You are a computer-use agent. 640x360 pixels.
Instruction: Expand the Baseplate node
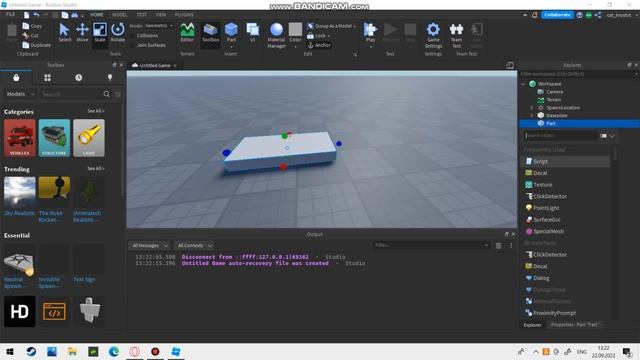pos(531,116)
